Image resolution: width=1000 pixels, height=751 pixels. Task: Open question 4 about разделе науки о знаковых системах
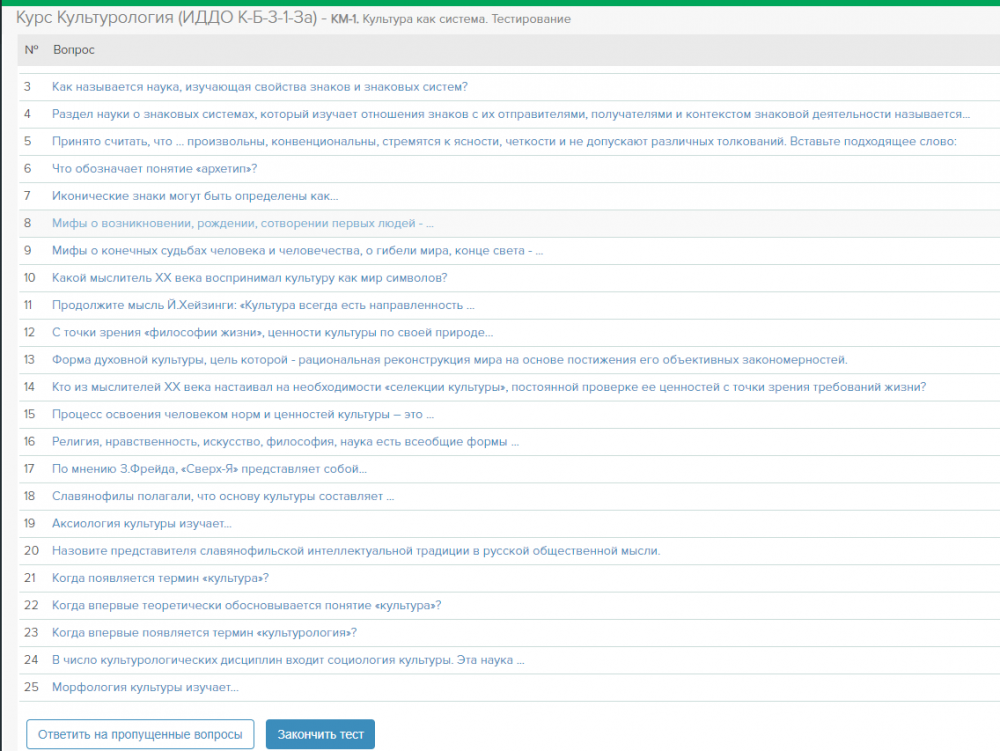(x=511, y=114)
